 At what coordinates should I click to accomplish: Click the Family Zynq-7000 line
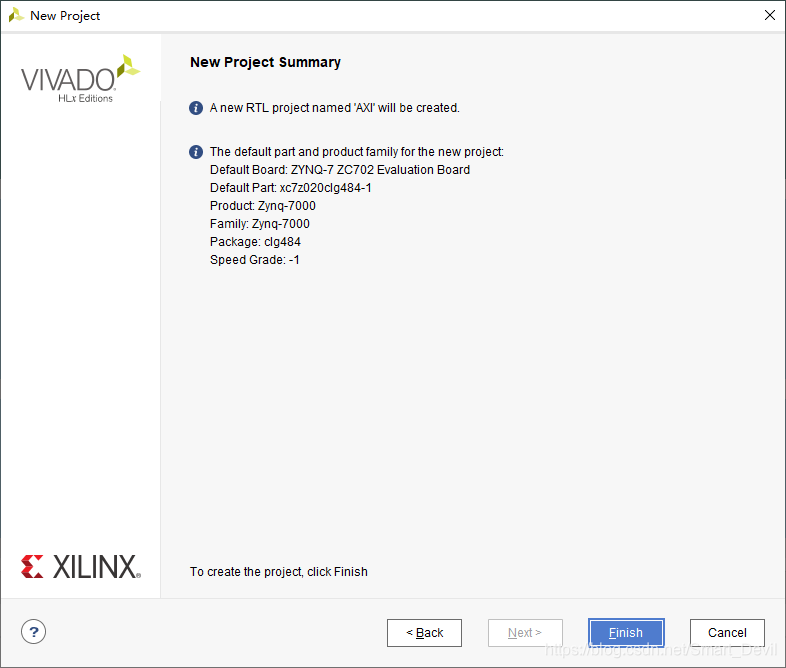tap(260, 224)
